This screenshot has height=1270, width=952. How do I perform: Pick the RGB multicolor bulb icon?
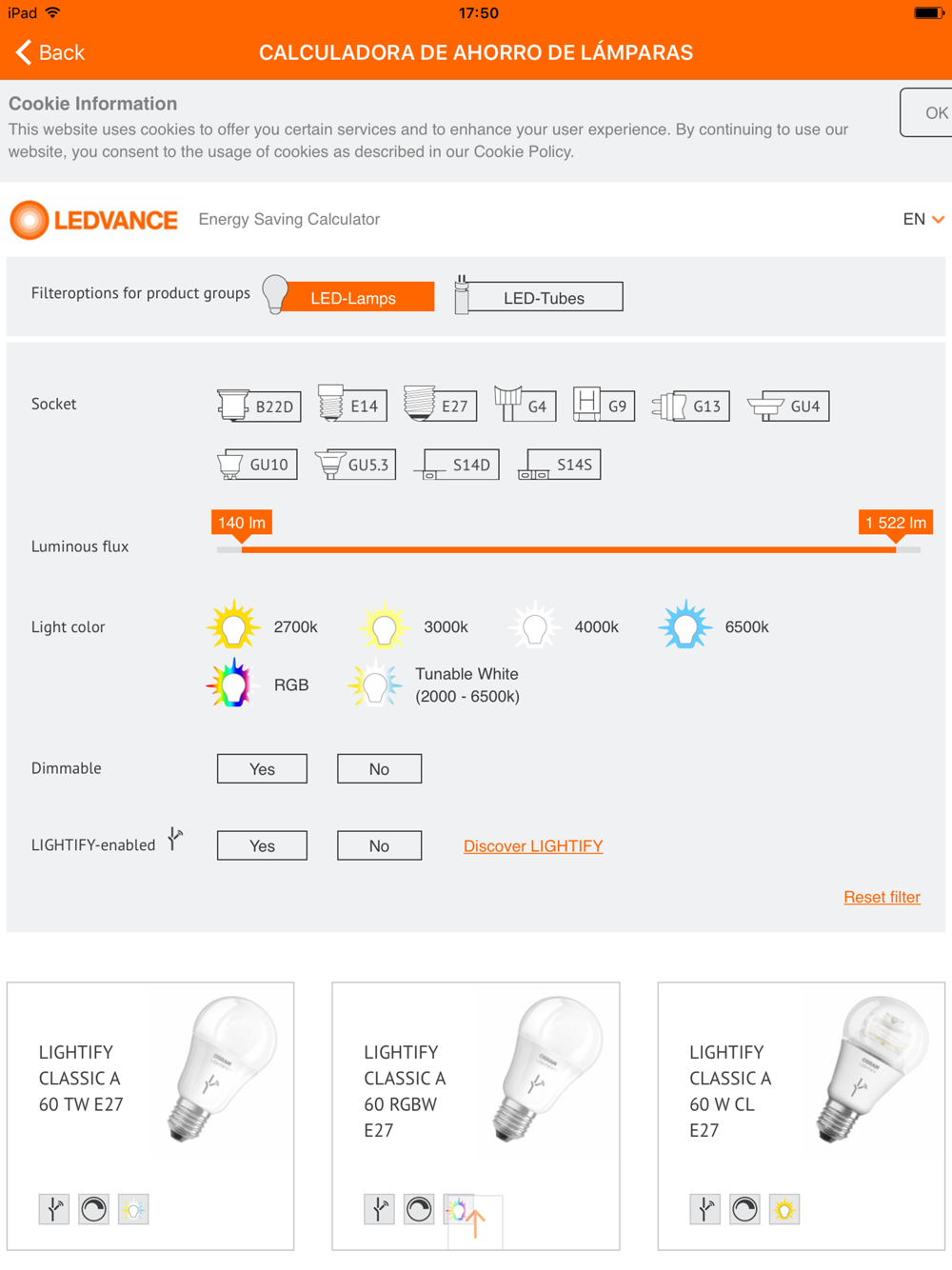pyautogui.click(x=232, y=685)
